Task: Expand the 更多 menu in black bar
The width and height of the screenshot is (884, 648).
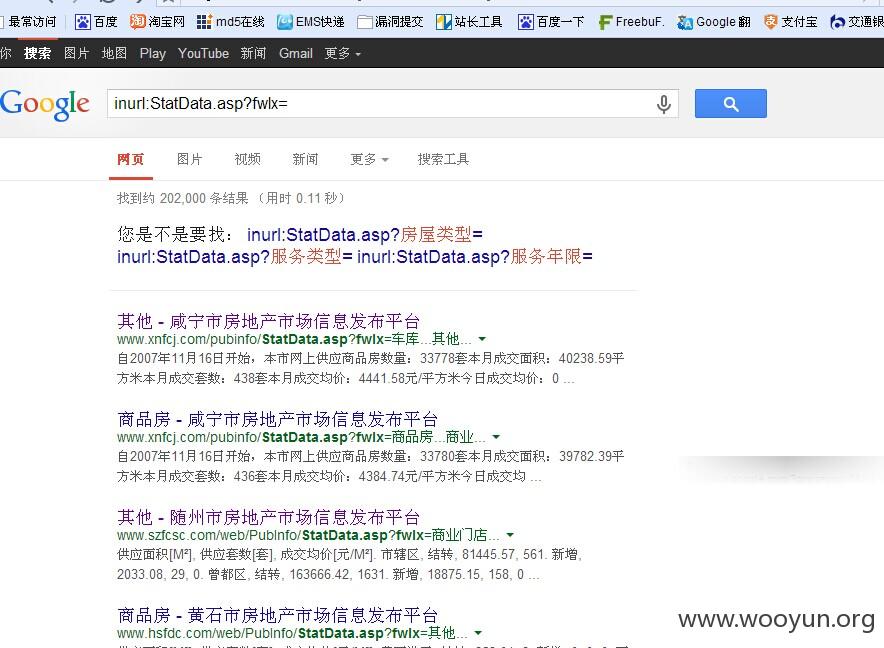Action: [342, 54]
